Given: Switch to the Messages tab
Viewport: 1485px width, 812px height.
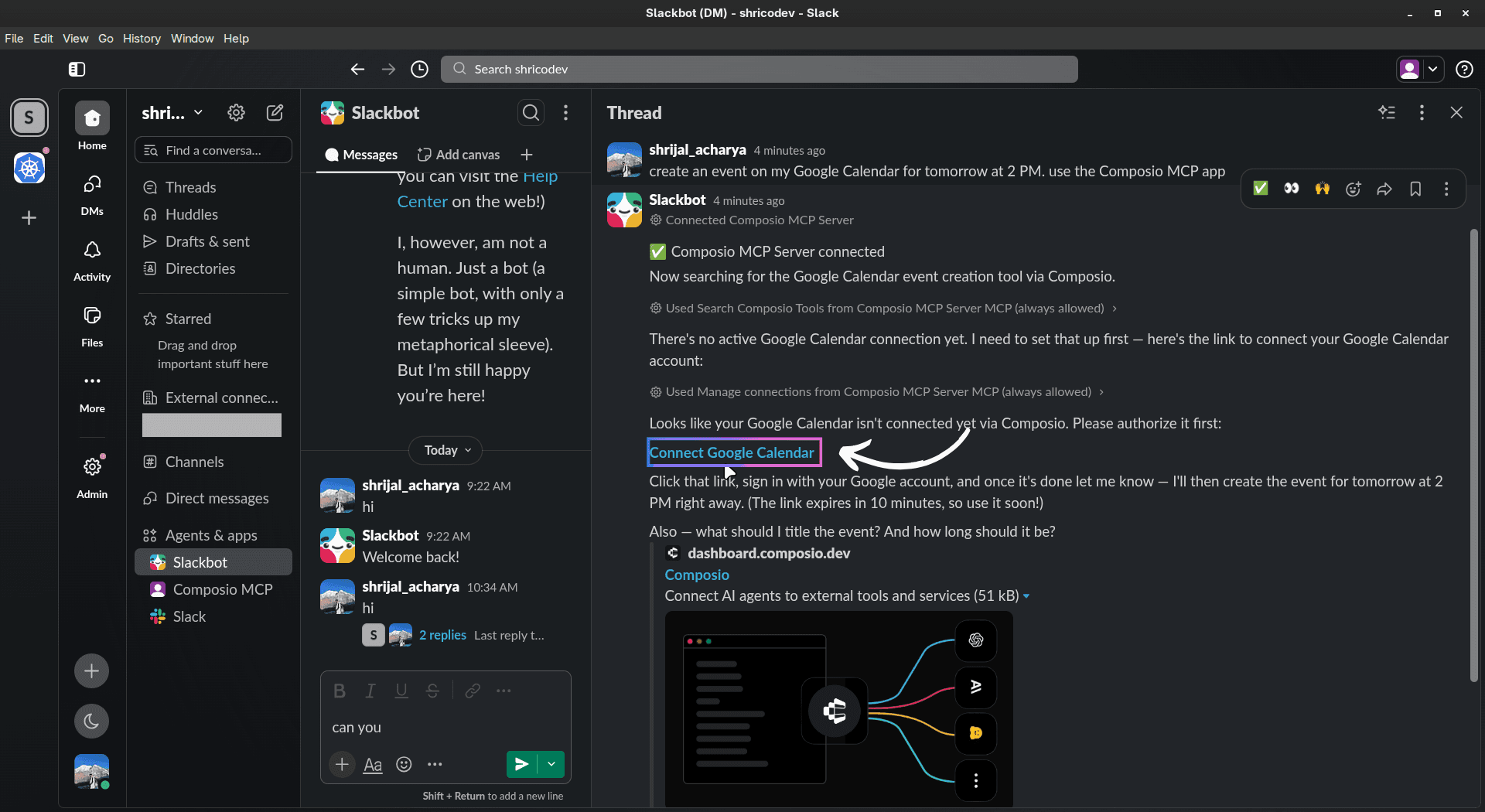Looking at the screenshot, I should 361,155.
